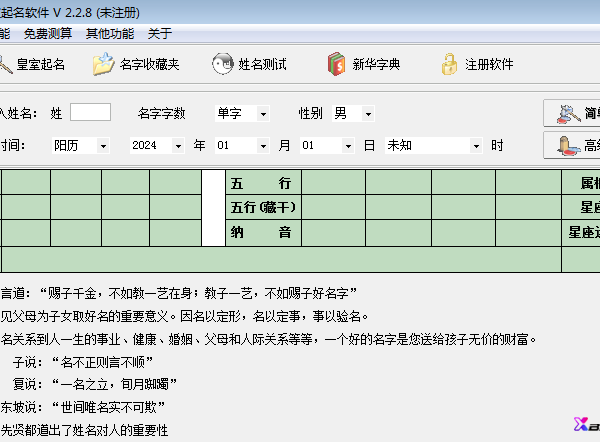The width and height of the screenshot is (600, 442).
Task: Open 名字收藏夹 folder icon
Action: pos(104,65)
